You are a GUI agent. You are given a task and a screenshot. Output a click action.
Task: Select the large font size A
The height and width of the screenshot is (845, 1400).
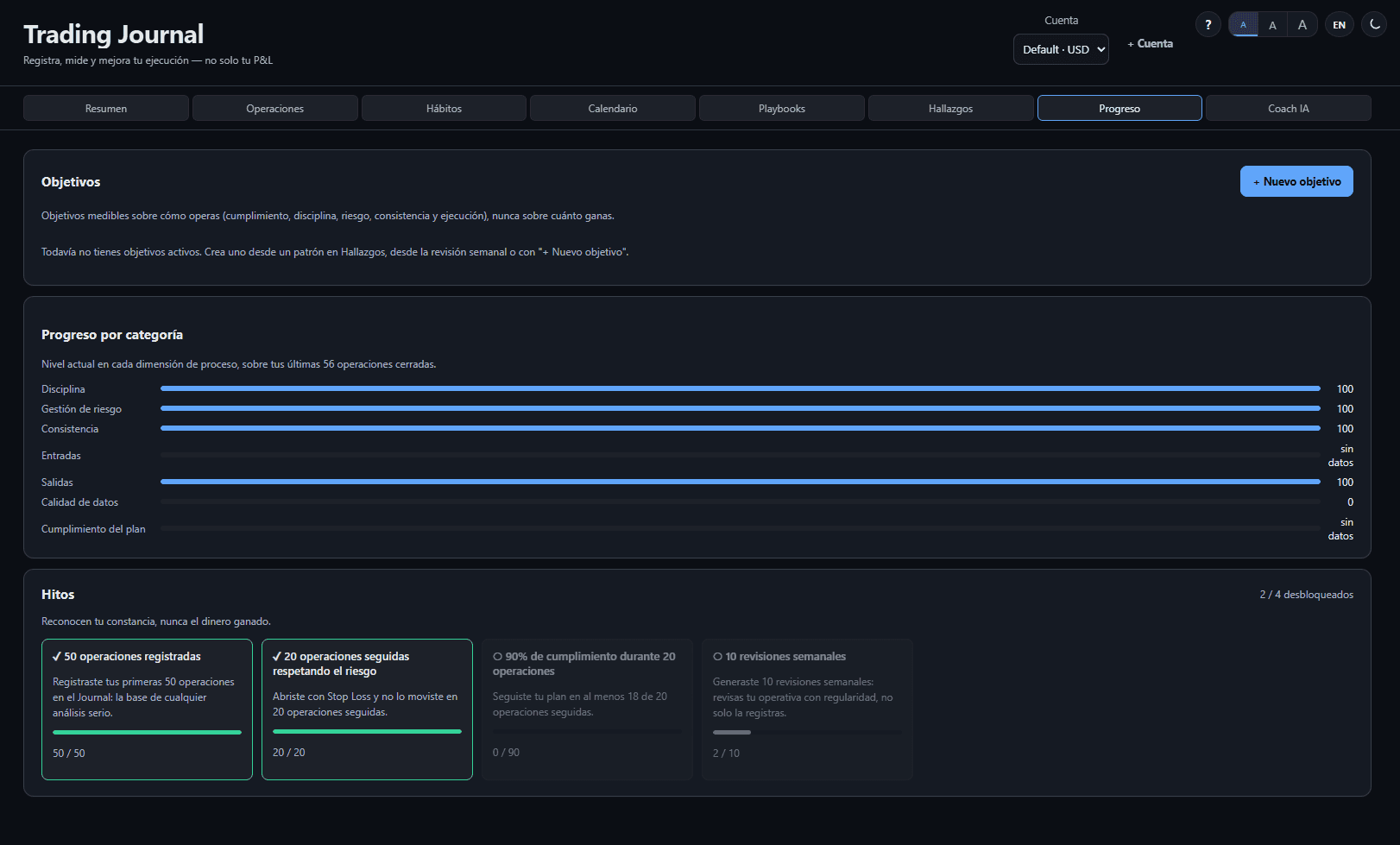coord(1302,25)
